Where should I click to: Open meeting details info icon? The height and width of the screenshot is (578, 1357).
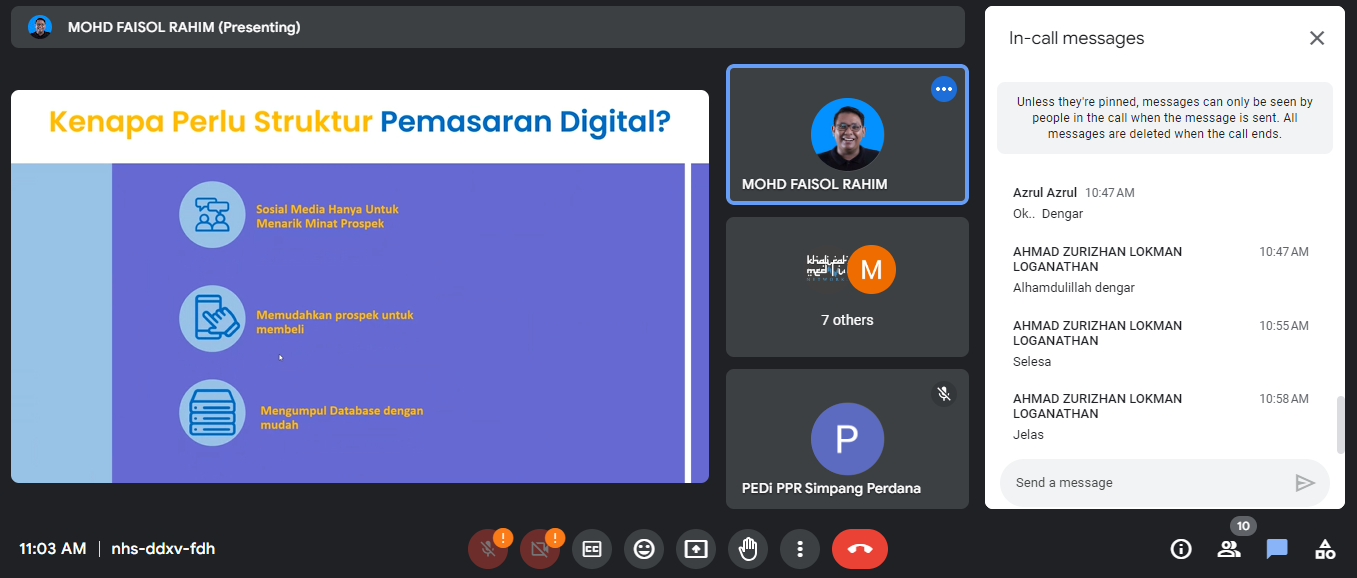click(1181, 549)
